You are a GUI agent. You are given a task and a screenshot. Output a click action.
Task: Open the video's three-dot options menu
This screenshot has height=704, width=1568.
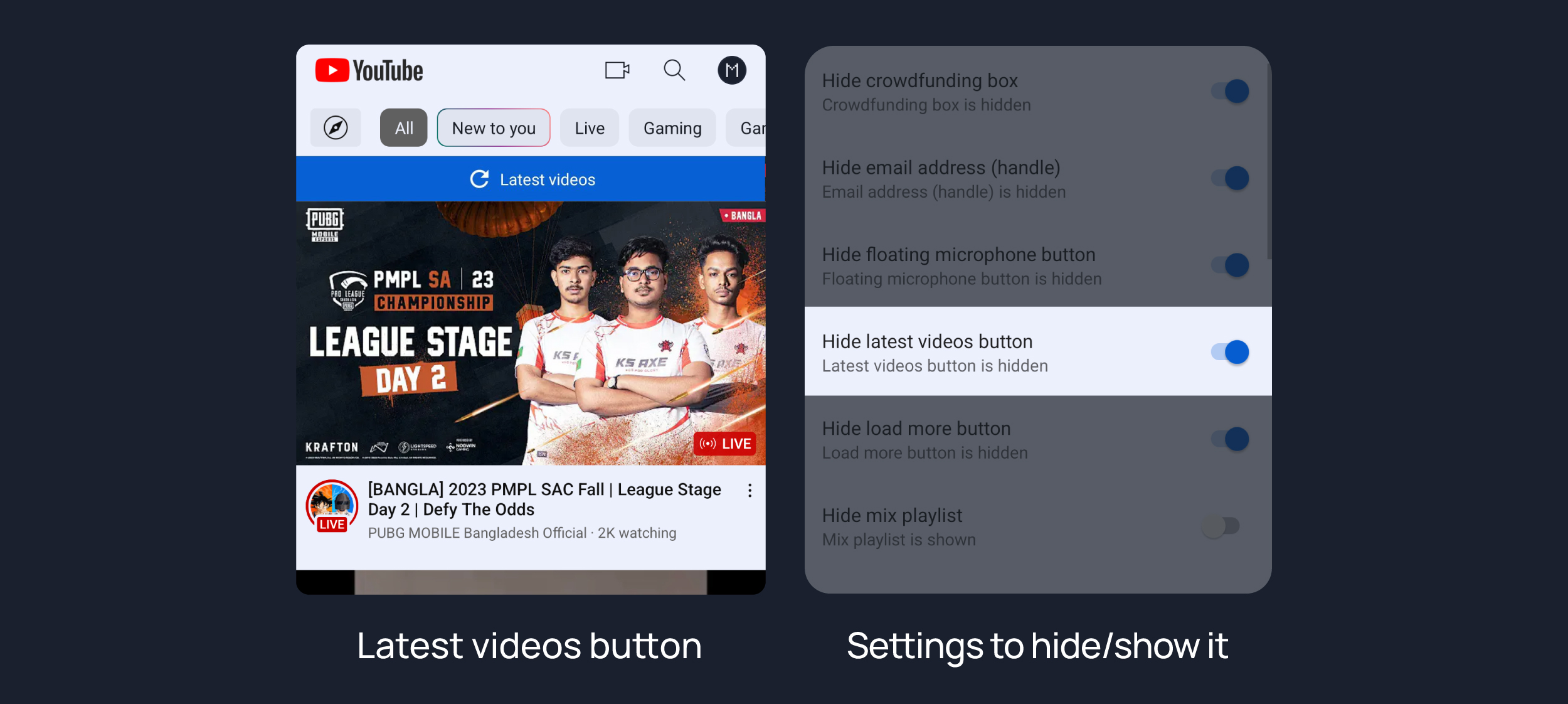tap(750, 491)
